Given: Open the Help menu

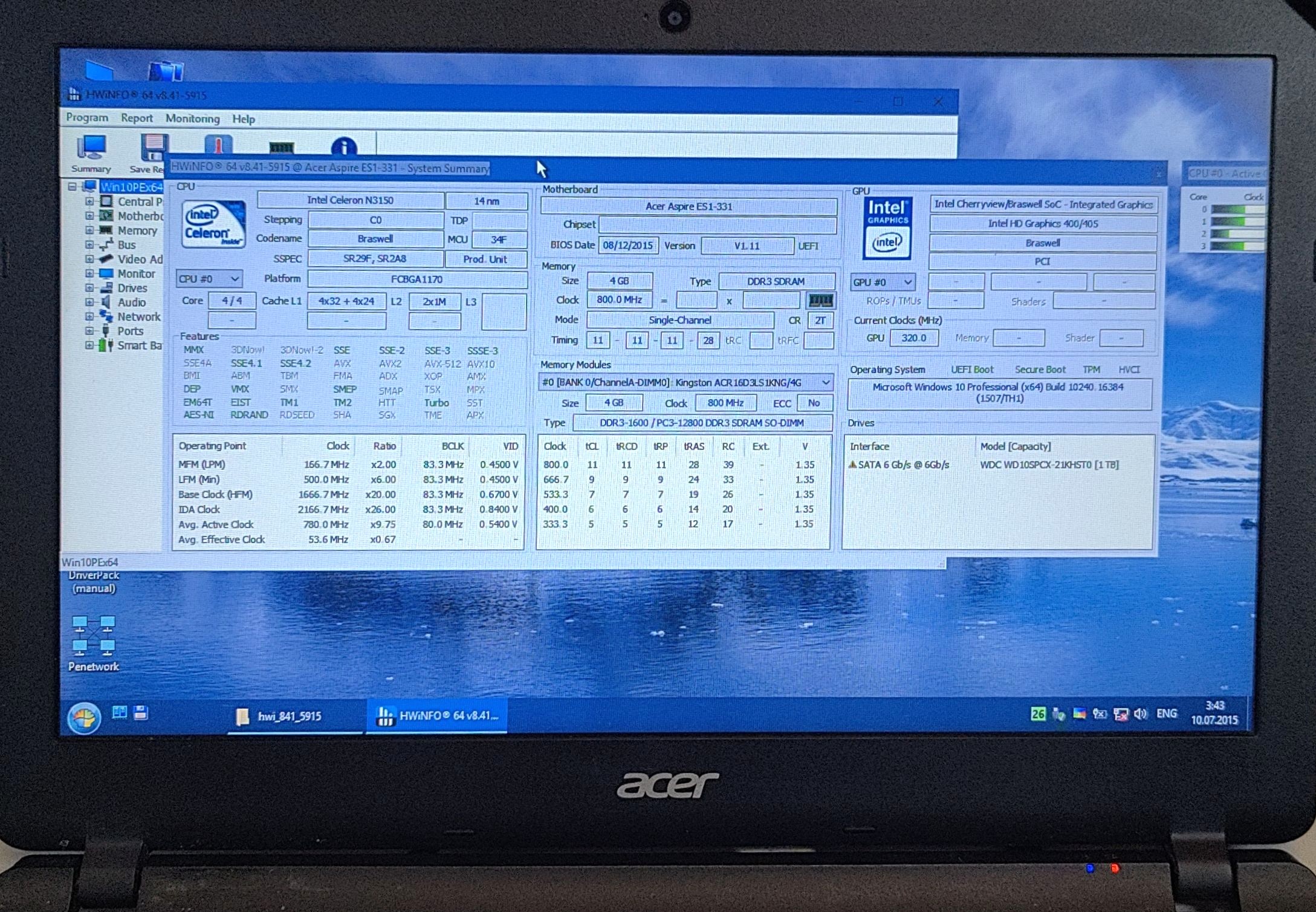Looking at the screenshot, I should (244, 119).
